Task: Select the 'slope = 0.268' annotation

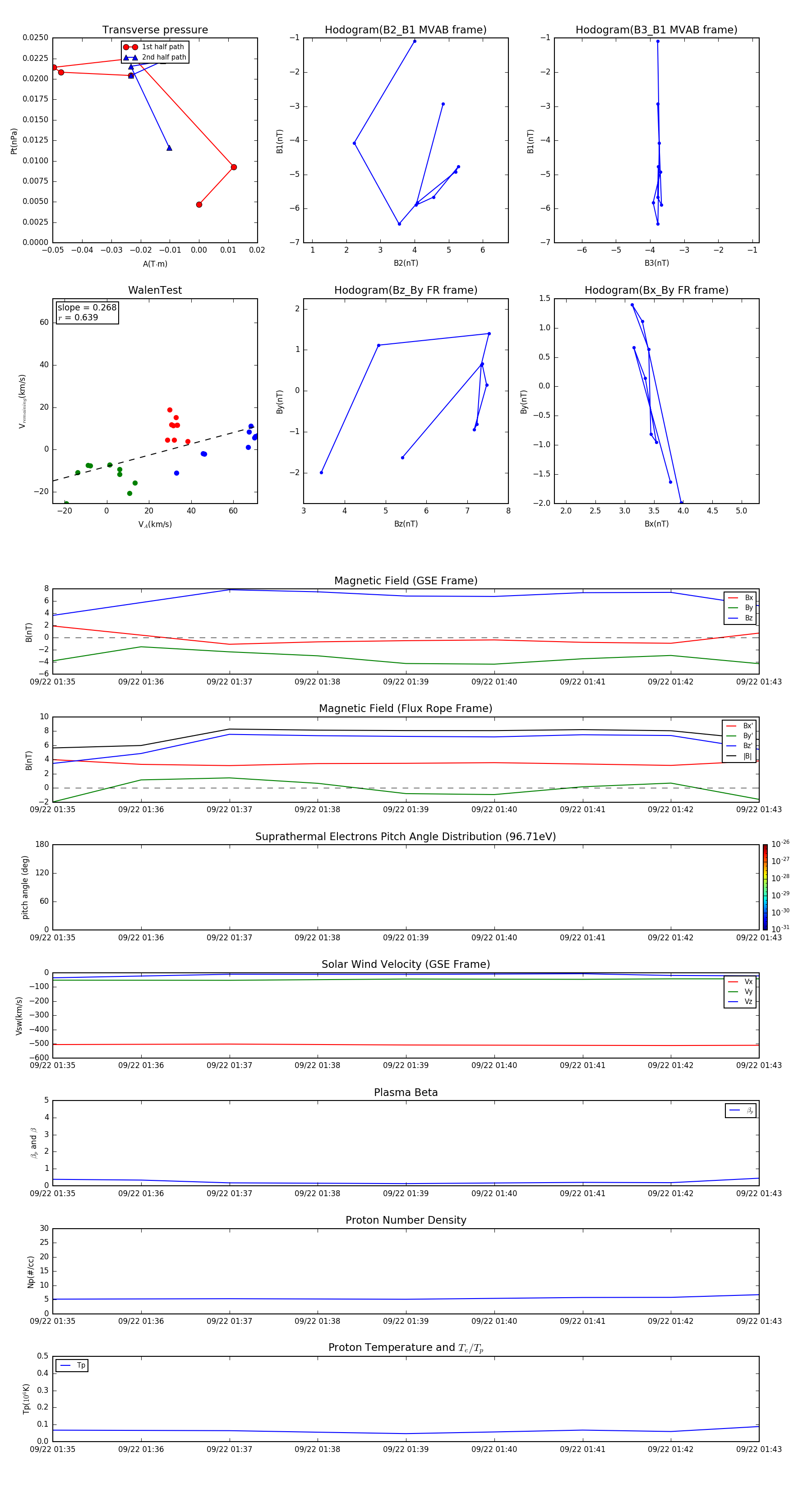Action: 87,308
